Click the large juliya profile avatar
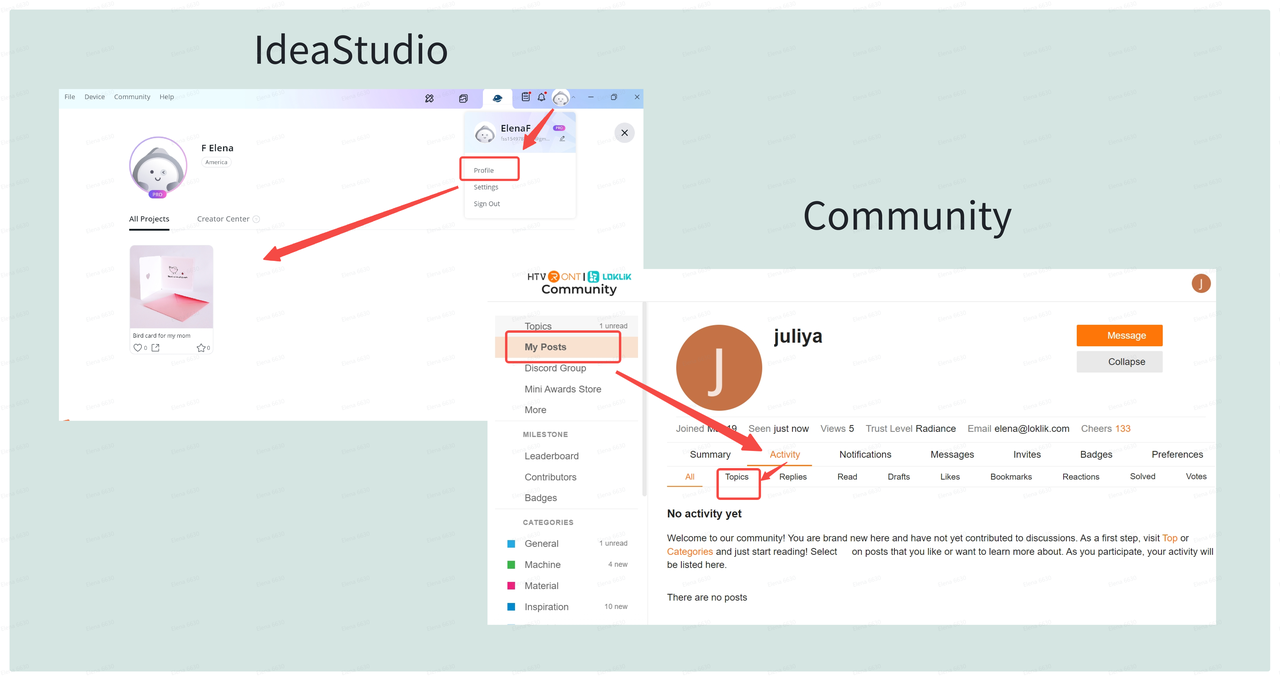Viewport: 1280px width, 681px height. pos(719,368)
